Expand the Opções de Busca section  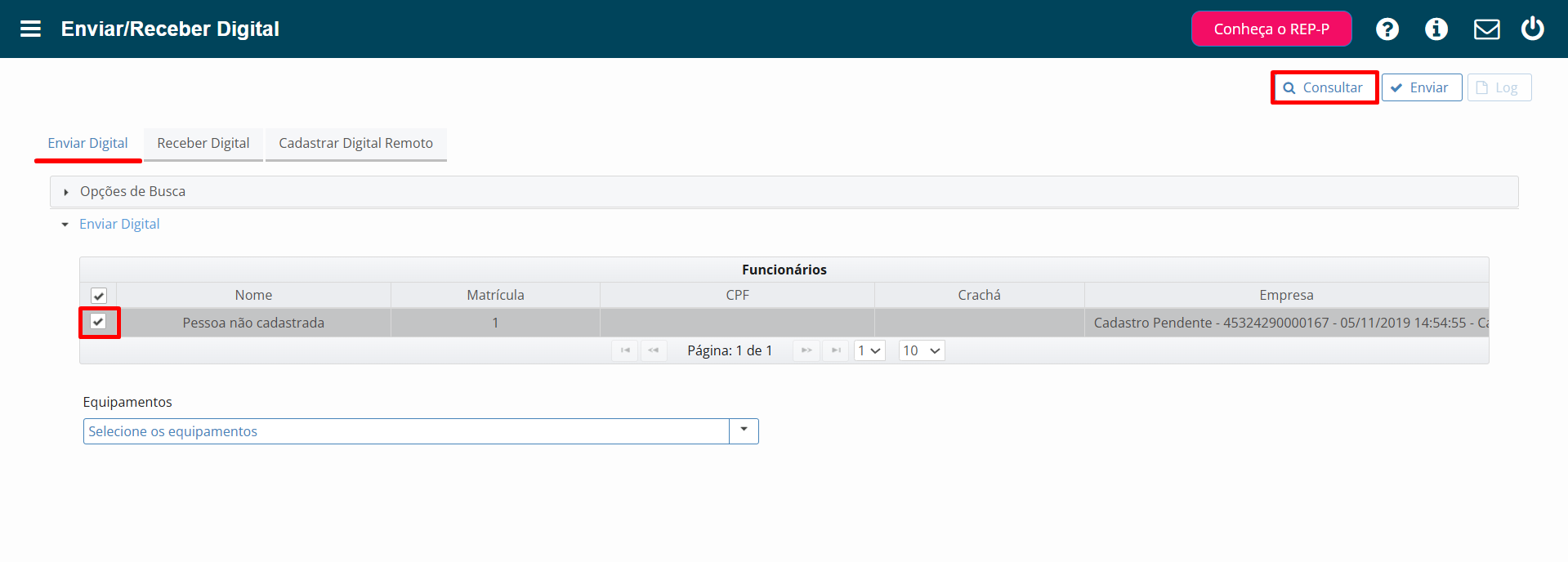click(x=784, y=191)
